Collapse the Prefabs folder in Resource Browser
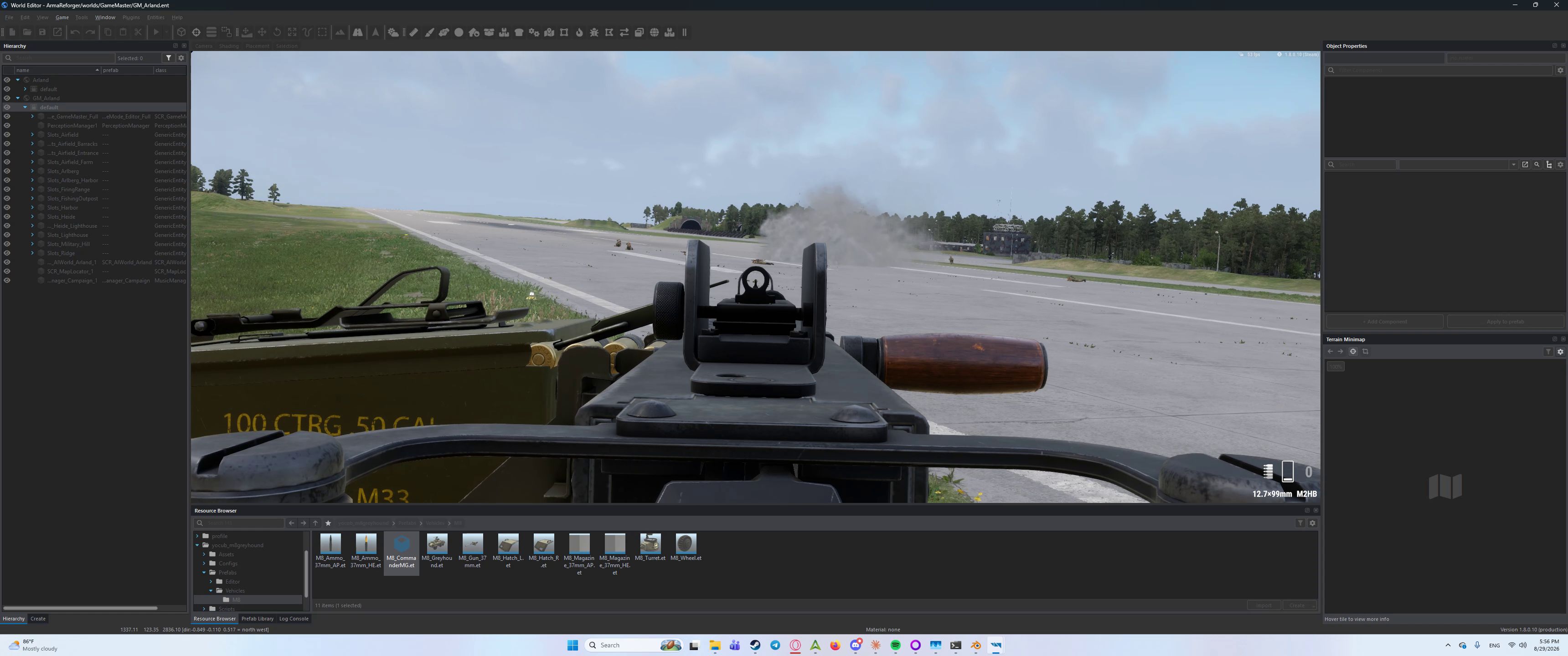This screenshot has height=656, width=1568. point(204,573)
